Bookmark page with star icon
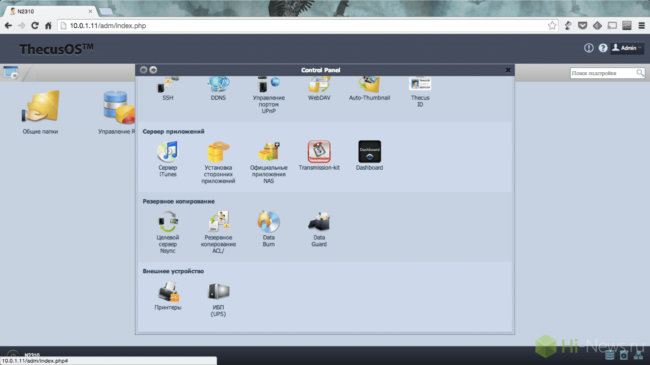This screenshot has height=365, width=650. (x=552, y=26)
